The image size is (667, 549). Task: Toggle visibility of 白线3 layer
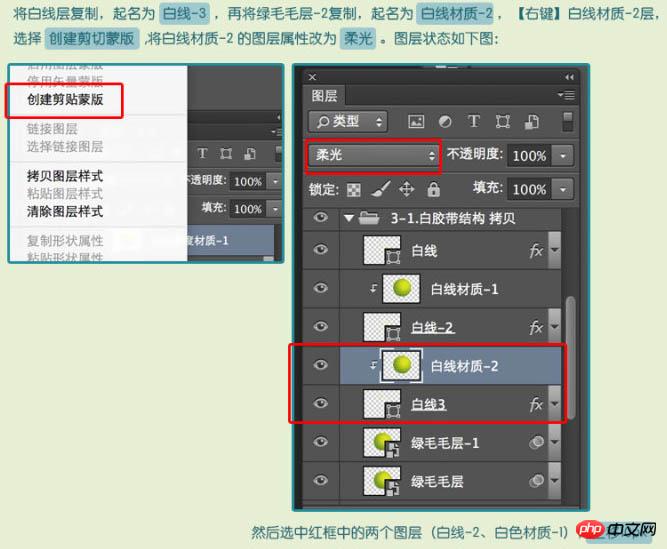click(x=321, y=403)
